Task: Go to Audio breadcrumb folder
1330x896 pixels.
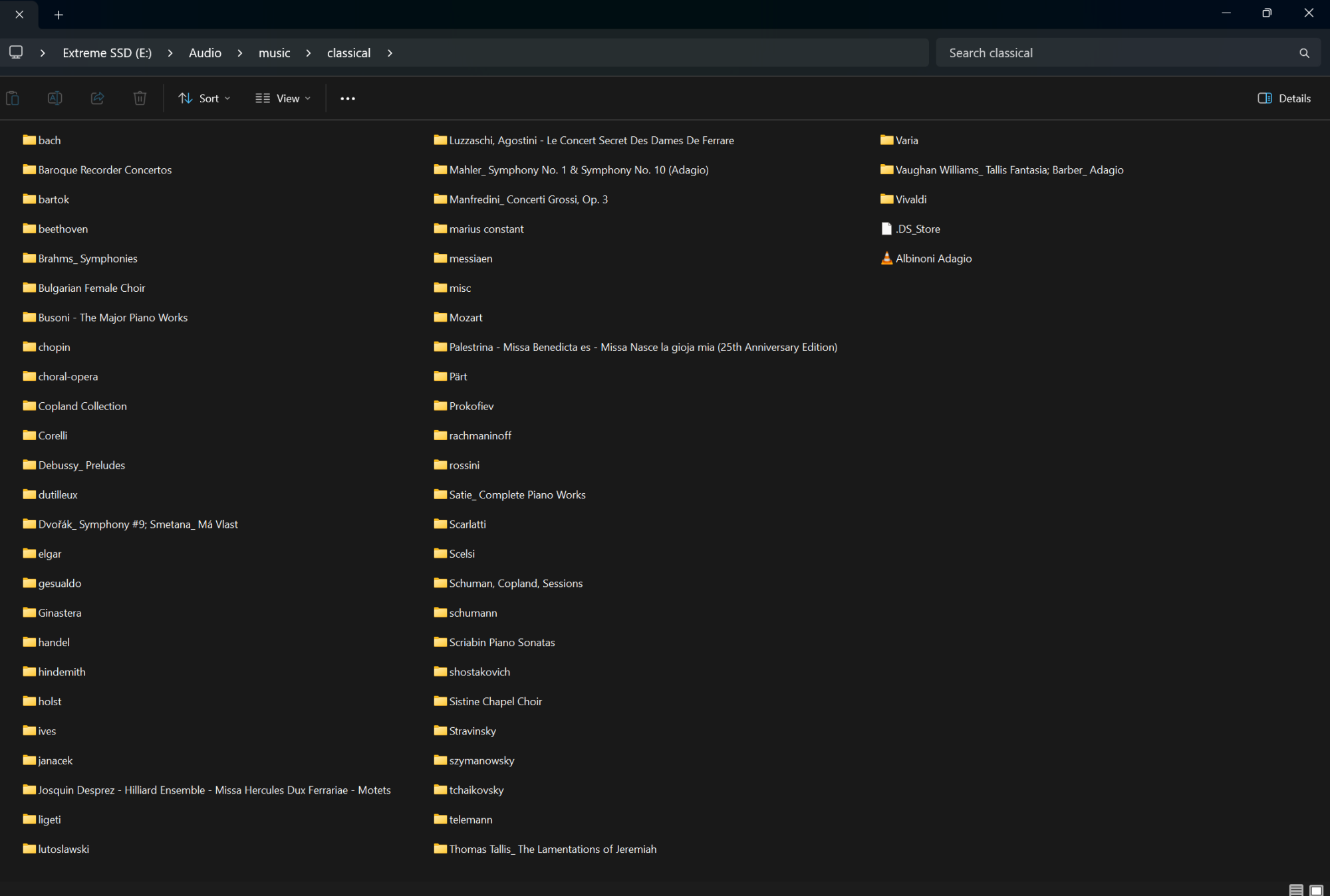Action: pos(205,53)
